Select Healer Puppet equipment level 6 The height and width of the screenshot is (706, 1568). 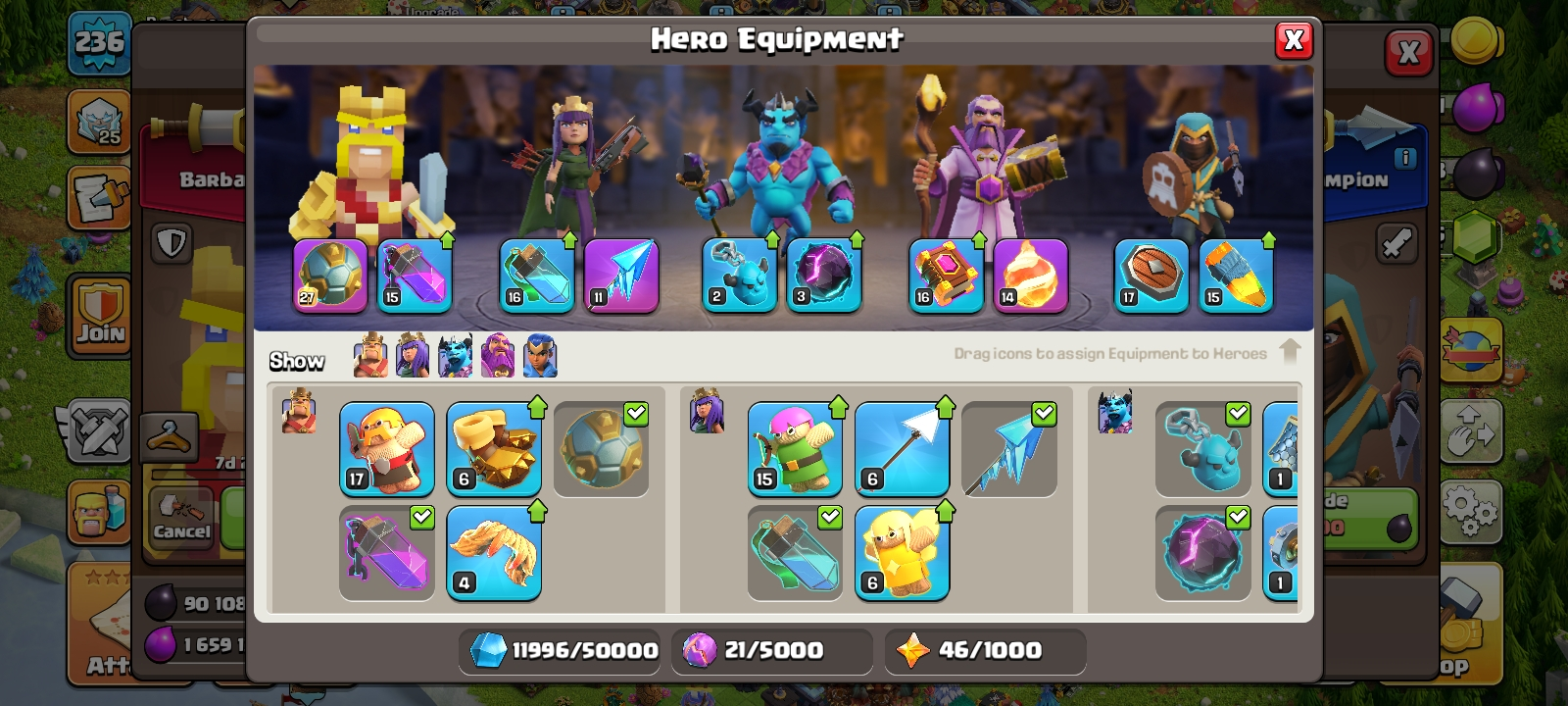pos(902,553)
